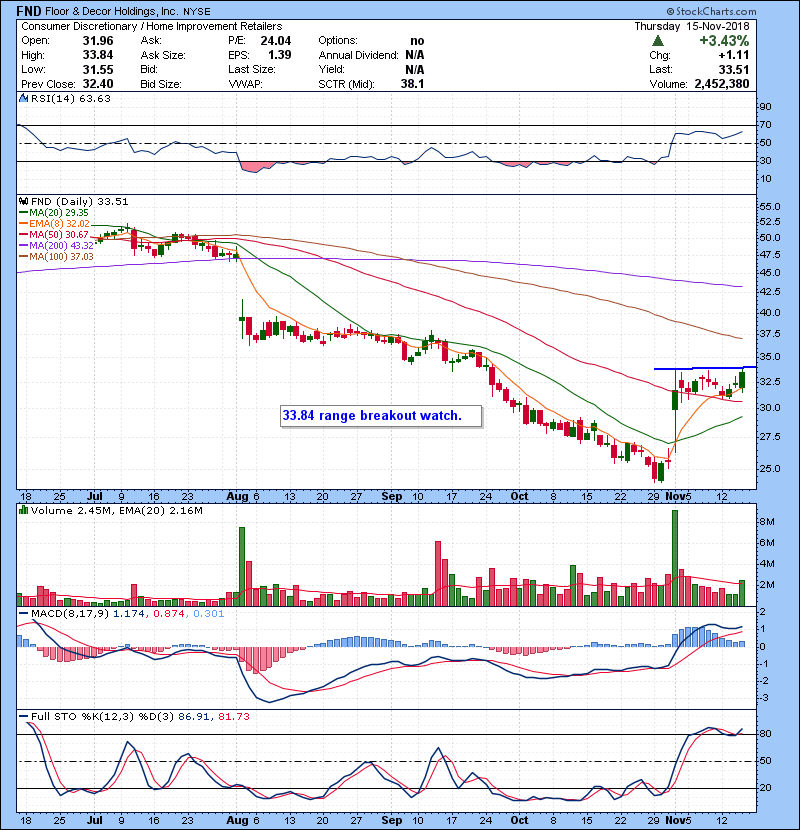The image size is (800, 830).
Task: Click the green up-triangle change indicator
Action: [657, 41]
